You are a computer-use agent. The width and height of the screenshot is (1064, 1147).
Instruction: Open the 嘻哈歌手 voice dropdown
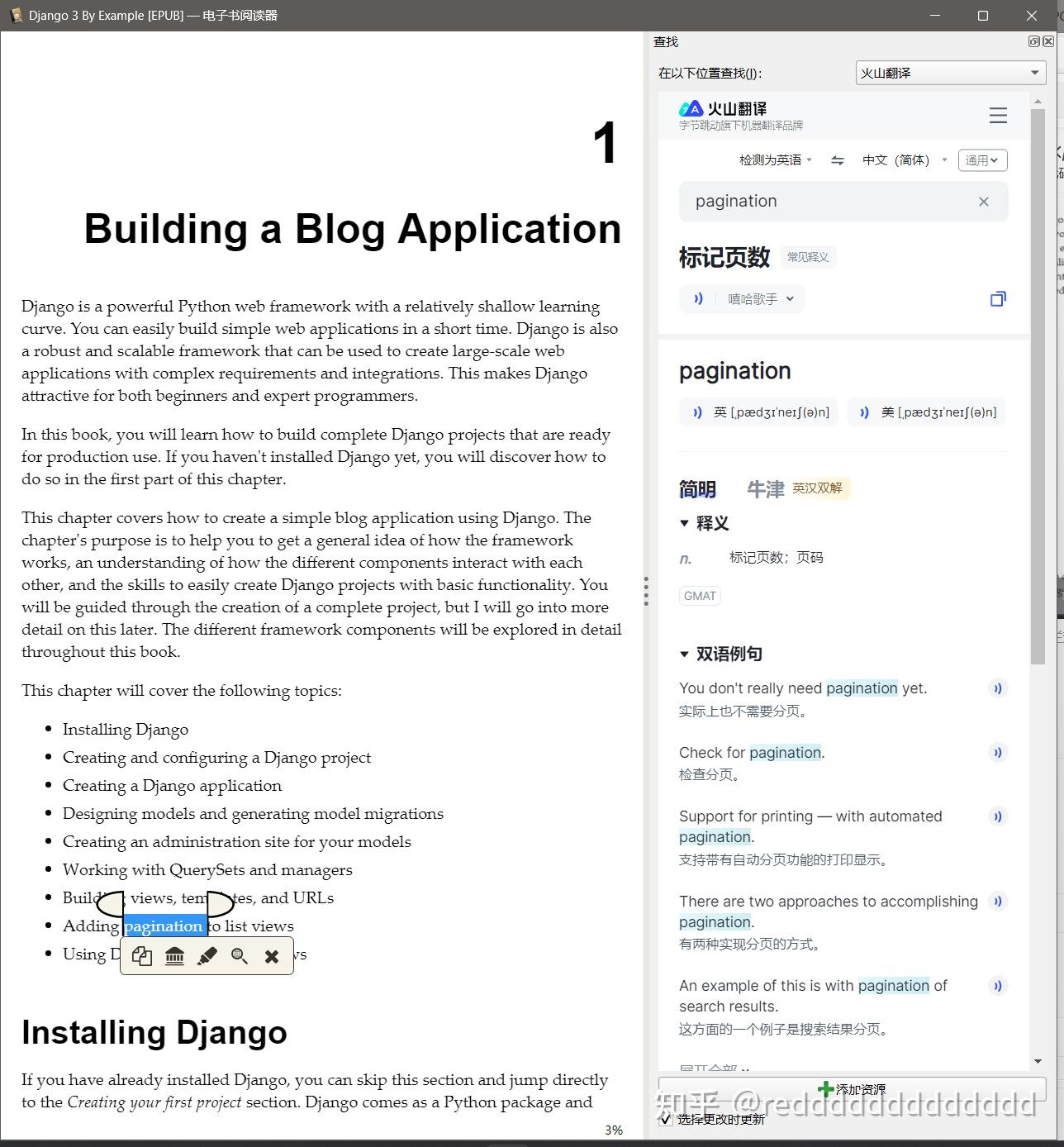click(760, 299)
